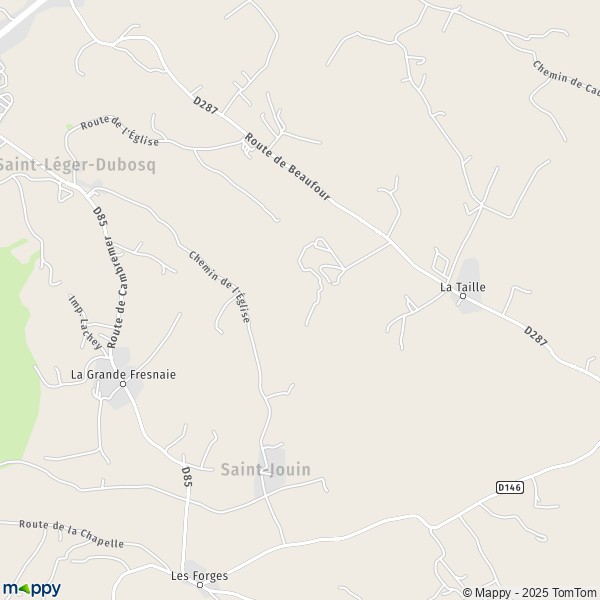The width and height of the screenshot is (600, 600).
Task: Click the Imp. Lachey street label
Action: pos(85,322)
